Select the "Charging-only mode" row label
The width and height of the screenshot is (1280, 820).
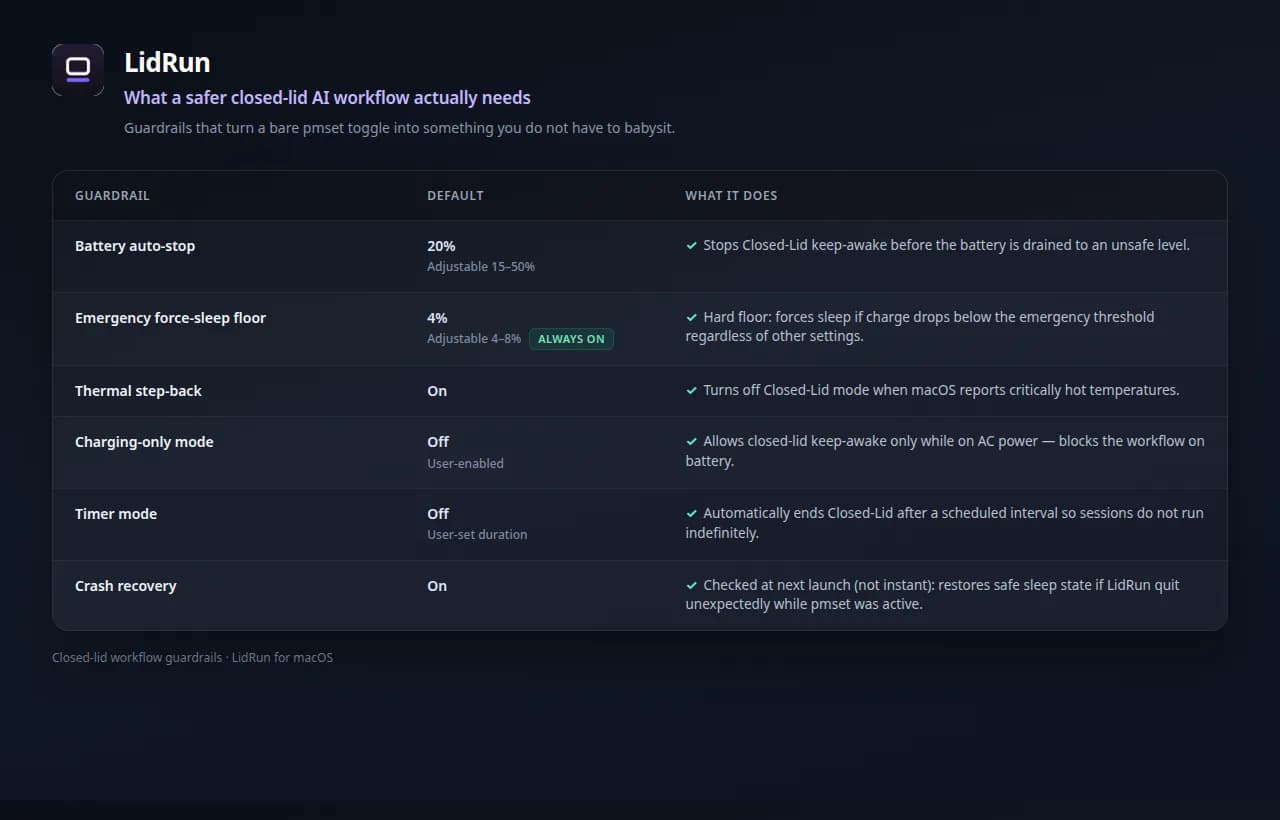click(x=144, y=442)
